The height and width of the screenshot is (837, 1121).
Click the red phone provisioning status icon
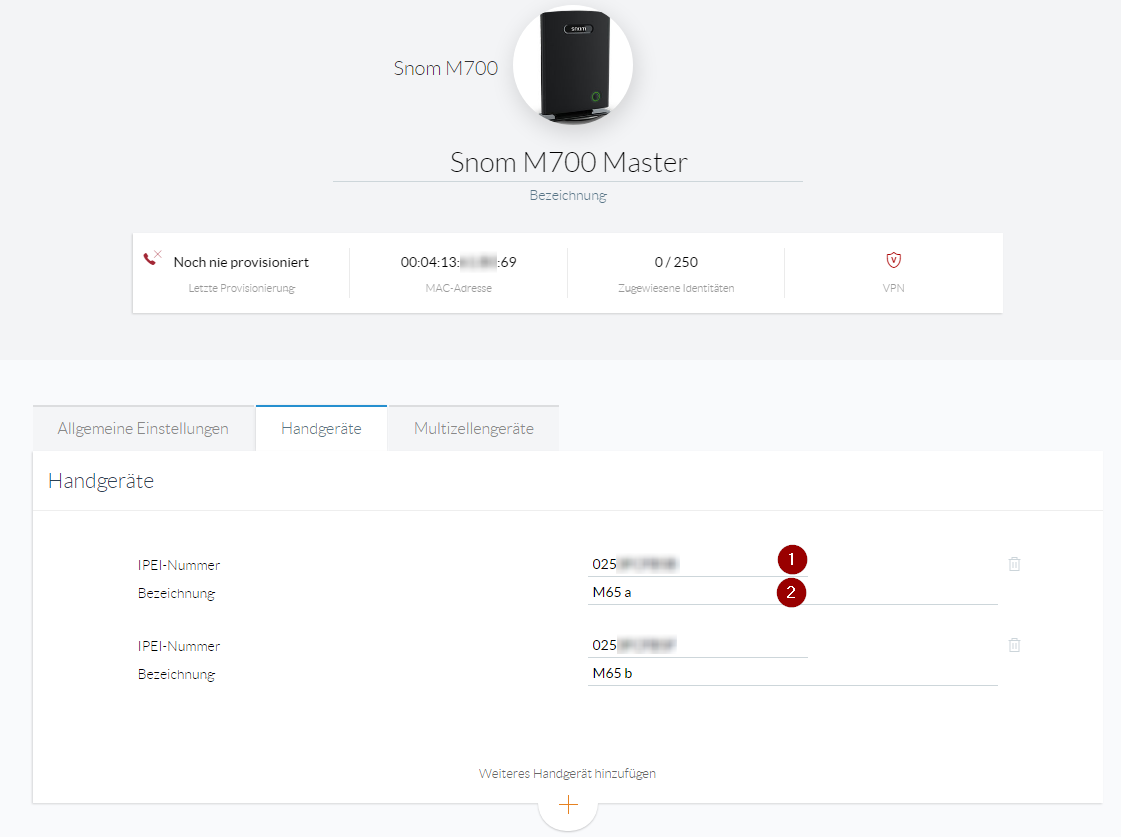152,258
